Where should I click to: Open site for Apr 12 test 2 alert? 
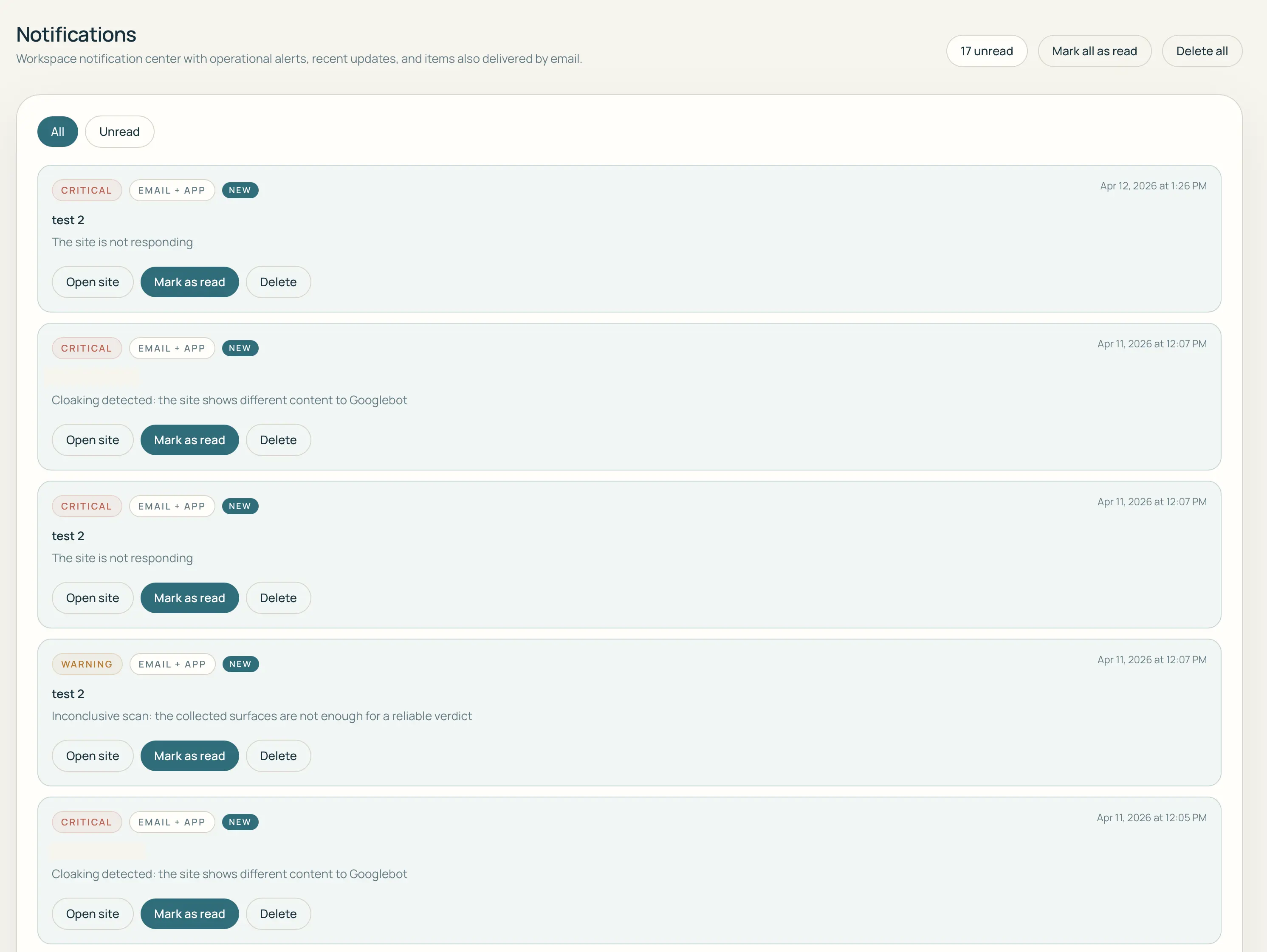tap(92, 282)
